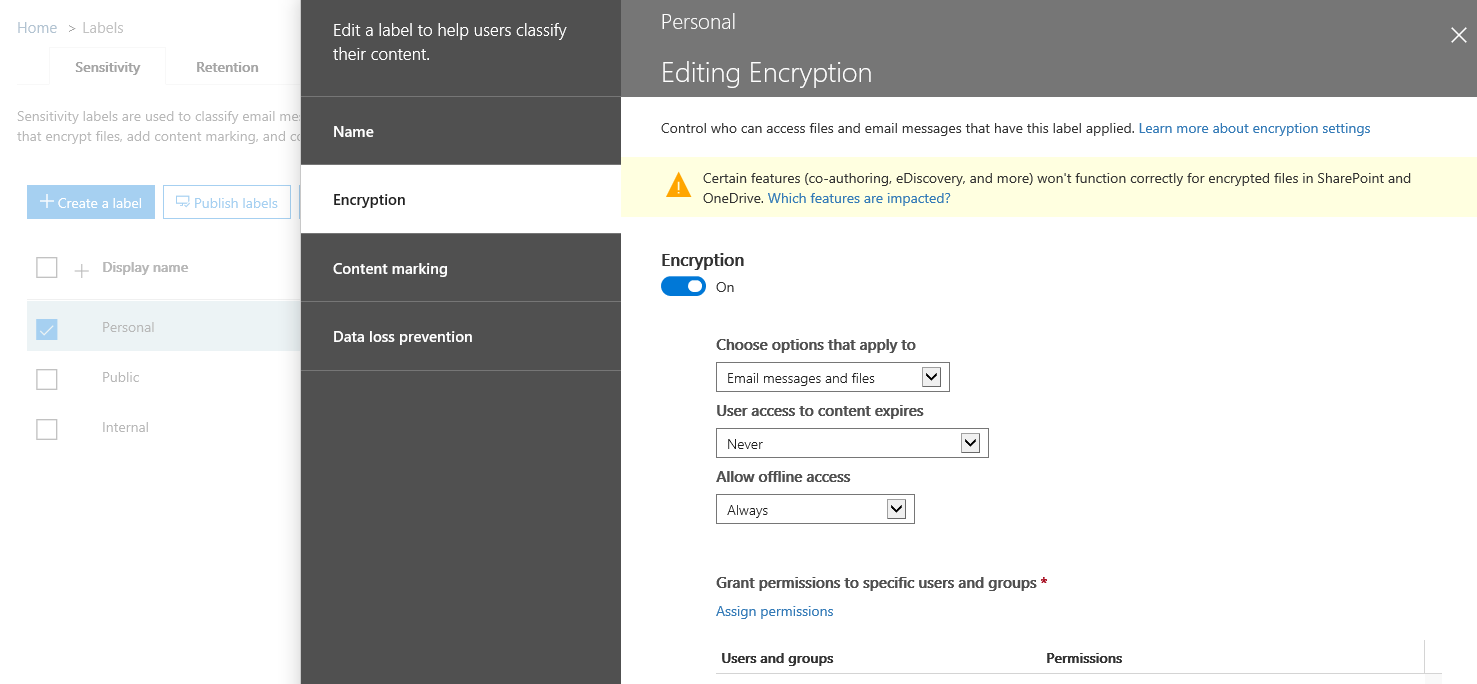The width and height of the screenshot is (1477, 684).
Task: Turn off the Encryption toggle
Action: click(x=683, y=287)
